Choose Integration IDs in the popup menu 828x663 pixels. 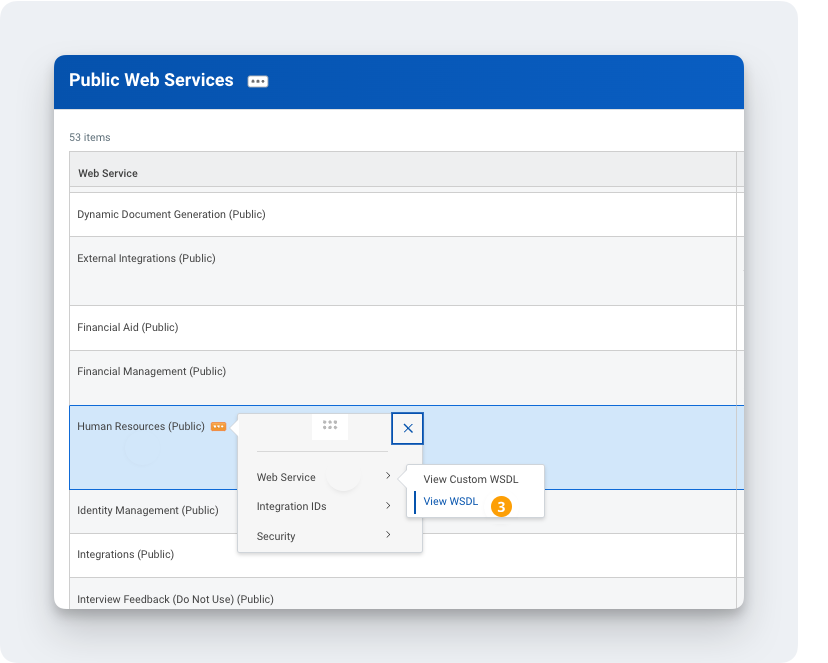291,507
